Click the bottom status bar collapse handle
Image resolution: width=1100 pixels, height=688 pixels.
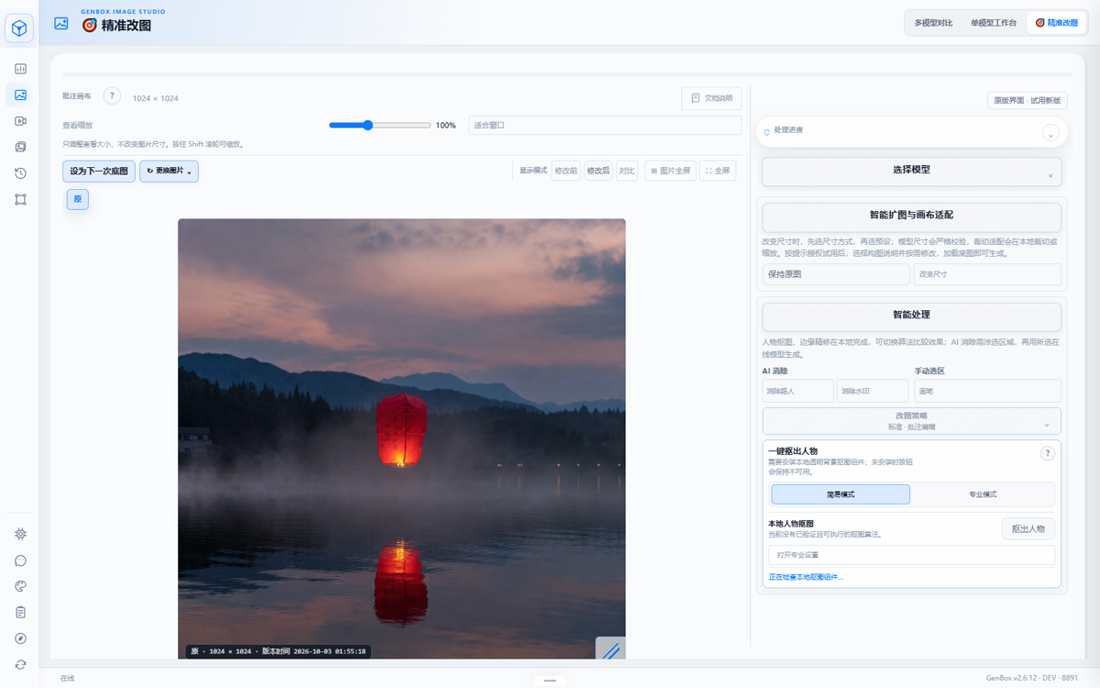point(550,680)
